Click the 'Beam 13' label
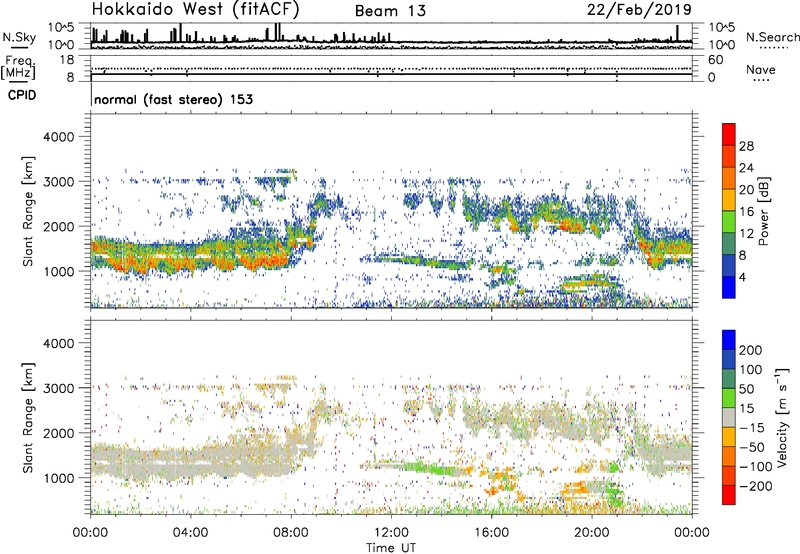The width and height of the screenshot is (800, 554). click(x=390, y=11)
